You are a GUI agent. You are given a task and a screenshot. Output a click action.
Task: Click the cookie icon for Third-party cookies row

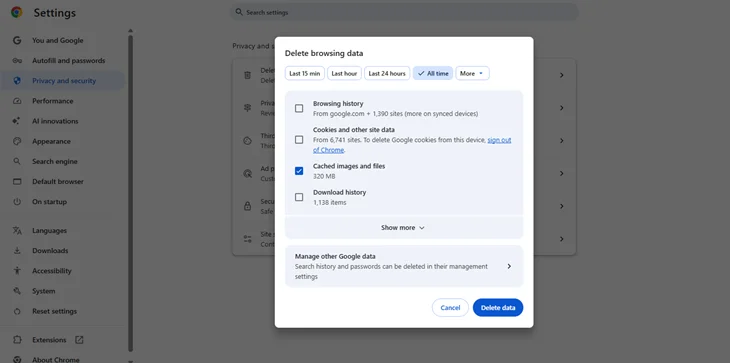(x=248, y=141)
